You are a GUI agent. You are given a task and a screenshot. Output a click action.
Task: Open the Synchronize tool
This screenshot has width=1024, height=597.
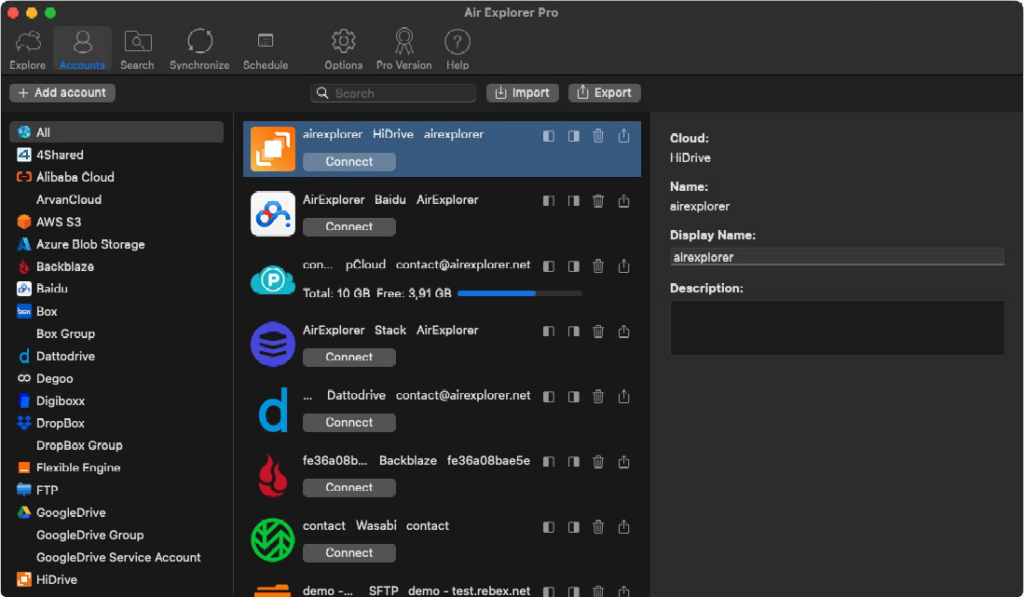click(x=199, y=47)
